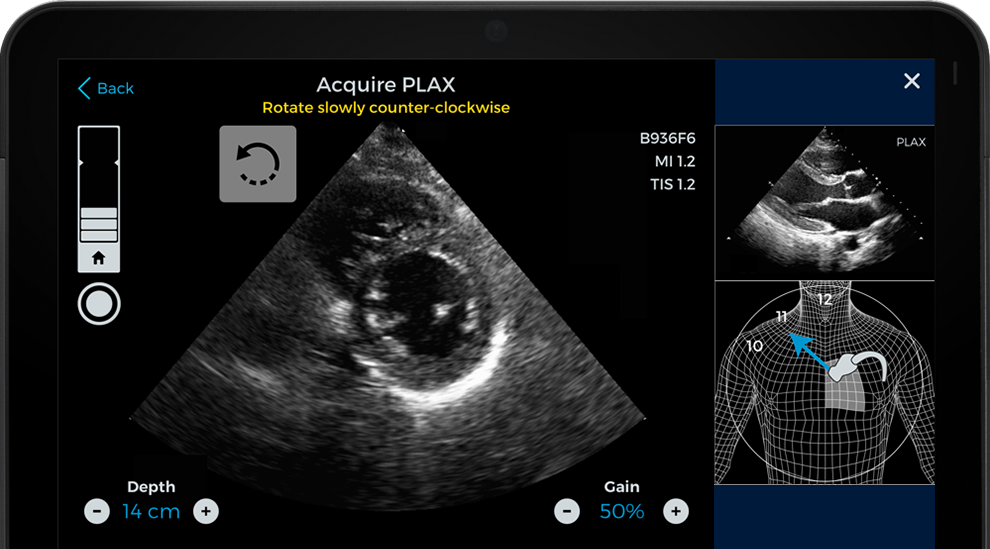Select the image quality meter bar
This screenshot has width=990, height=549.
98,184
